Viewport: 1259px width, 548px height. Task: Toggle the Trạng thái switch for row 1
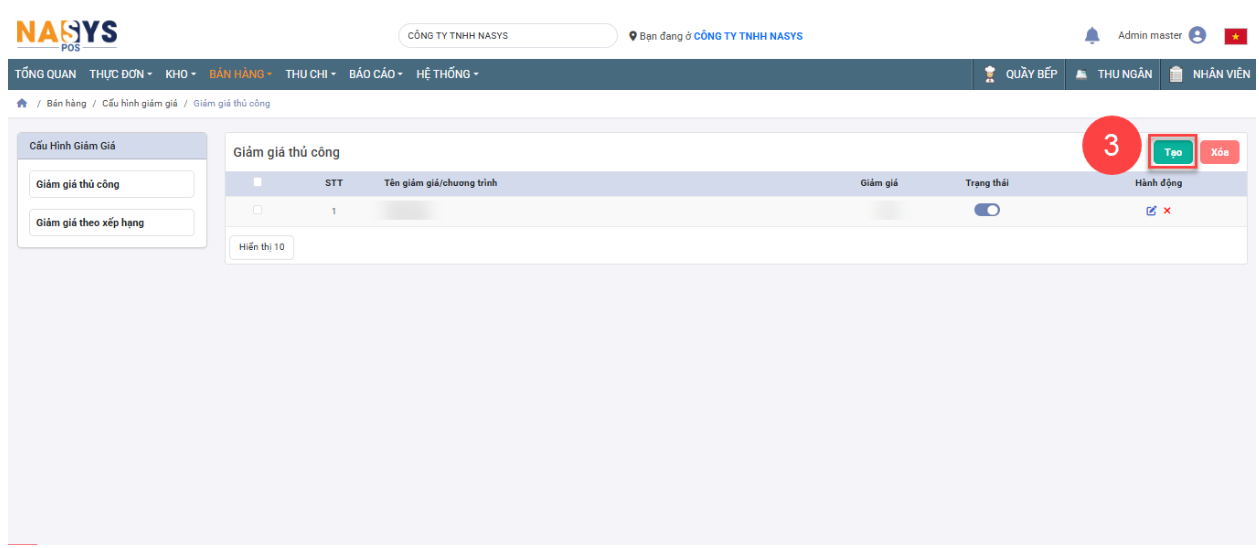(x=987, y=210)
